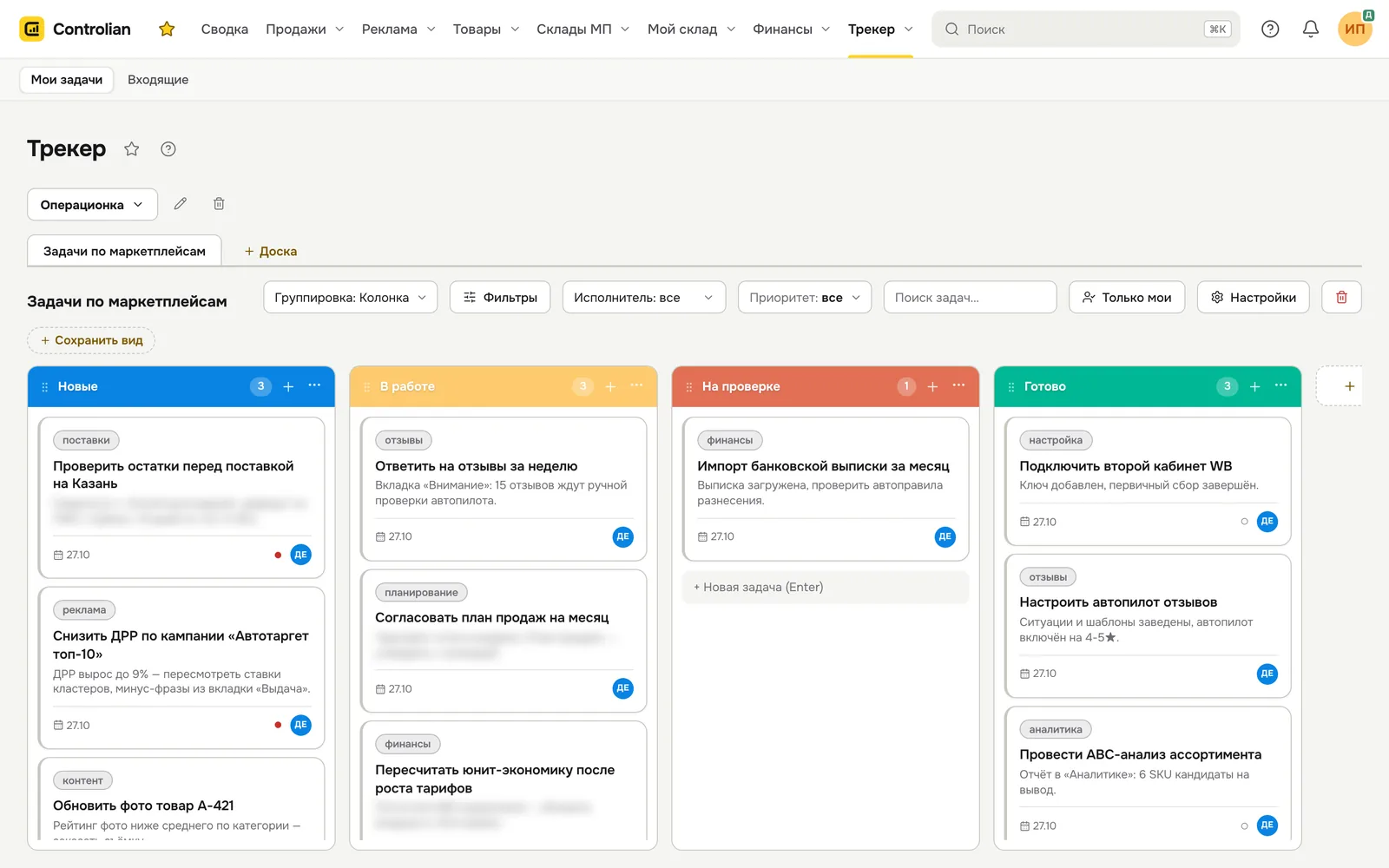This screenshot has height=868, width=1389.
Task: Edit the Операционка project with pencil icon
Action: [x=181, y=204]
